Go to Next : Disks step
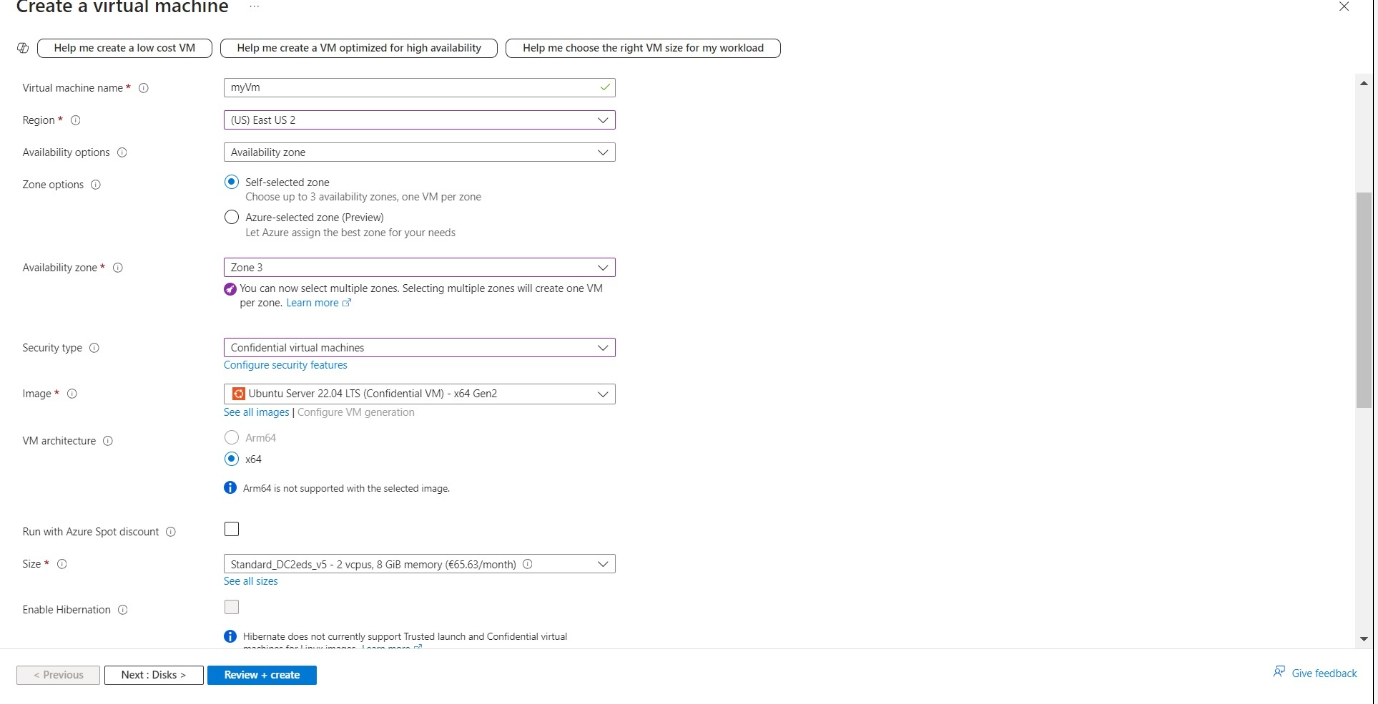Image resolution: width=1378 pixels, height=704 pixels. point(153,675)
